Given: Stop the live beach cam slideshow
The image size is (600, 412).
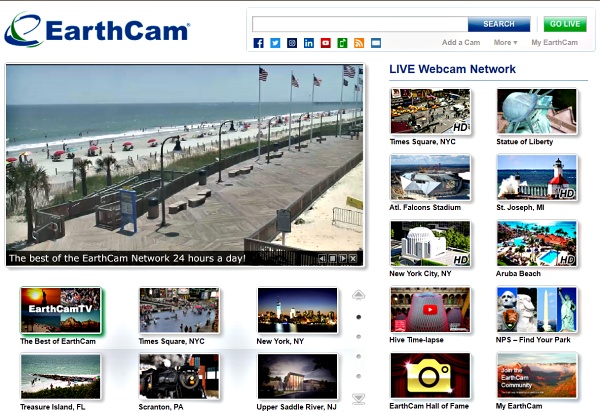Looking at the screenshot, I should (332, 259).
